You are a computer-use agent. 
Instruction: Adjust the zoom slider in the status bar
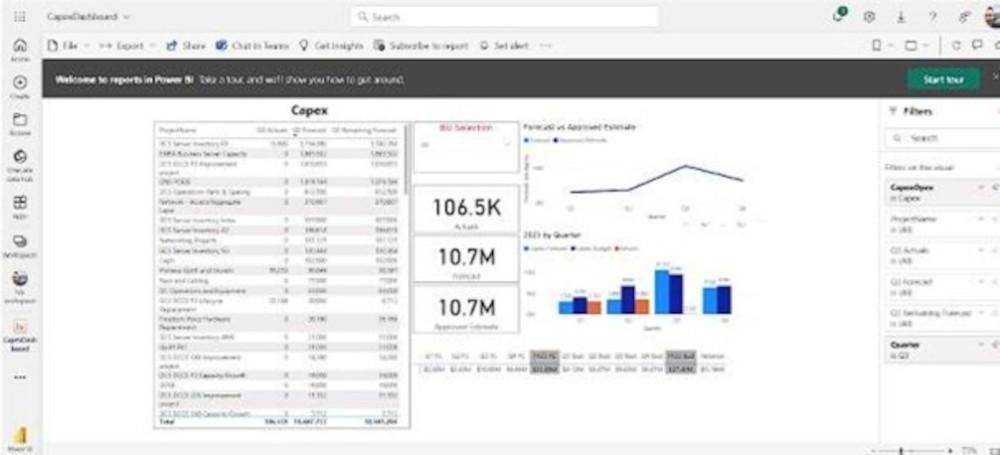[x=901, y=451]
